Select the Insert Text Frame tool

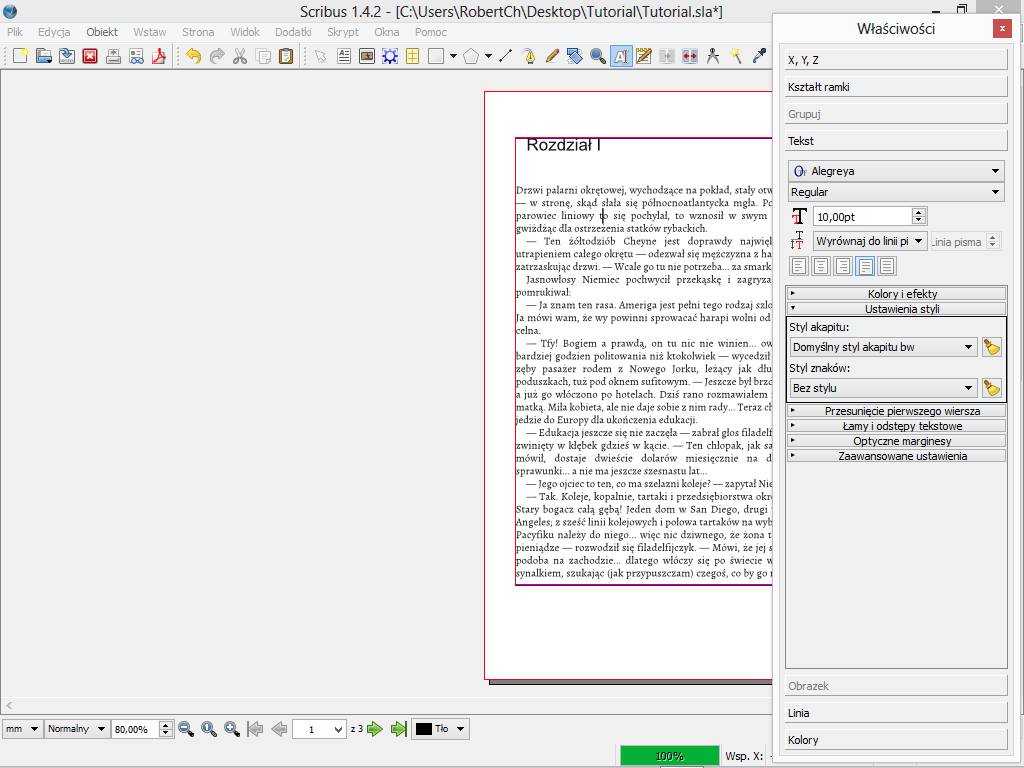(344, 56)
